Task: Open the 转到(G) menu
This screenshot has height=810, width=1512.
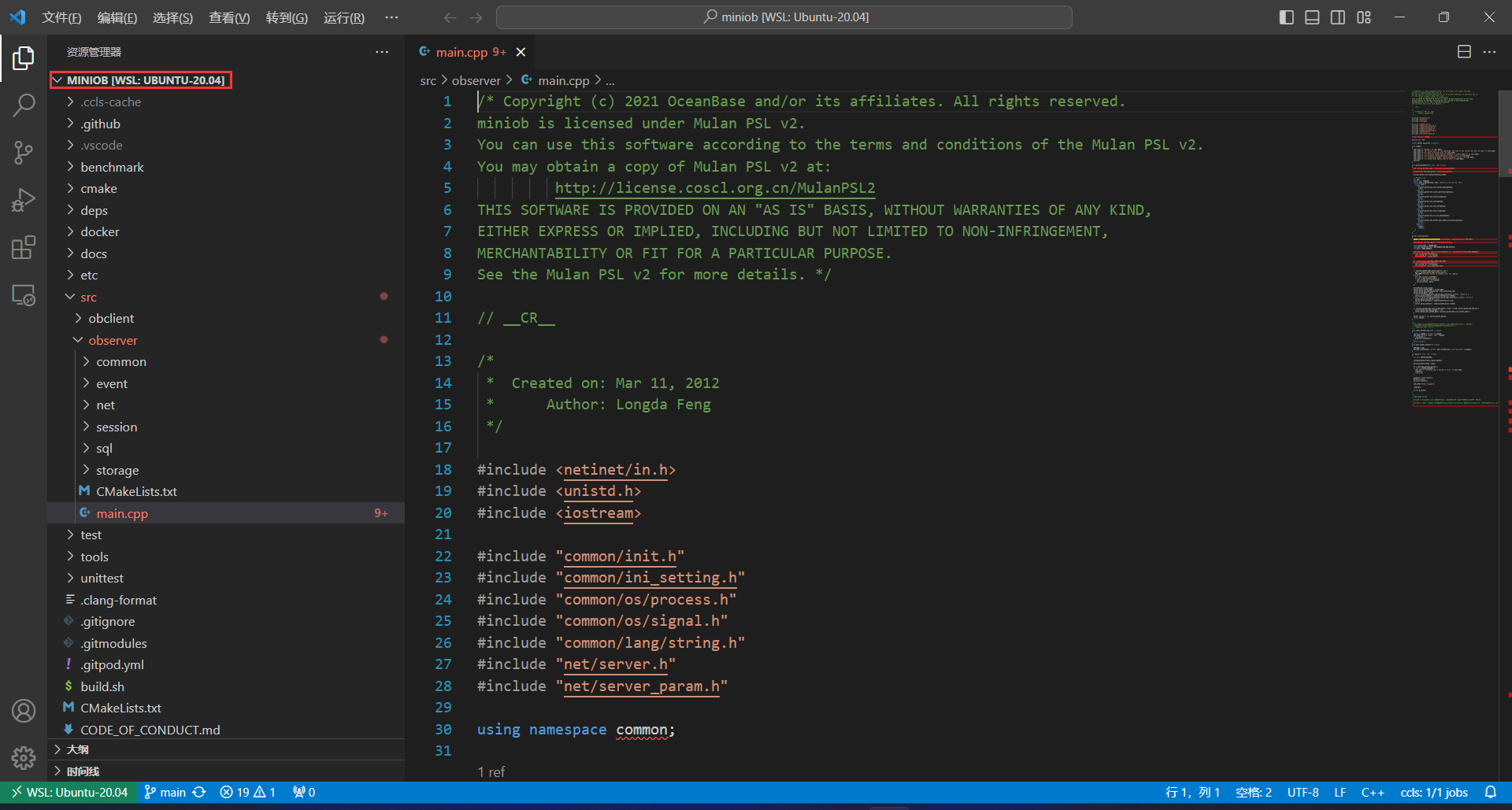Action: 287,17
